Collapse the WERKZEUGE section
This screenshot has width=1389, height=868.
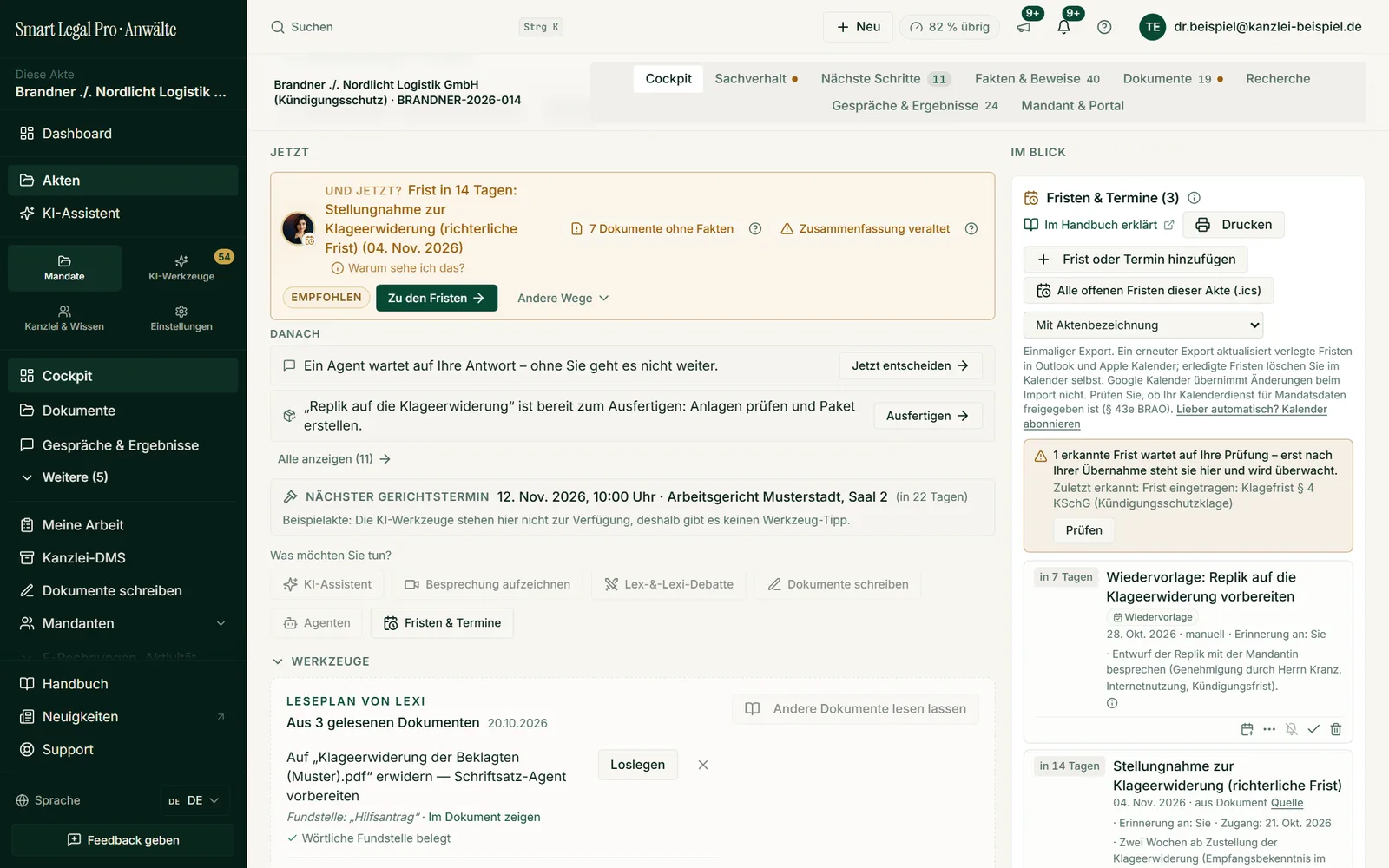click(x=321, y=661)
